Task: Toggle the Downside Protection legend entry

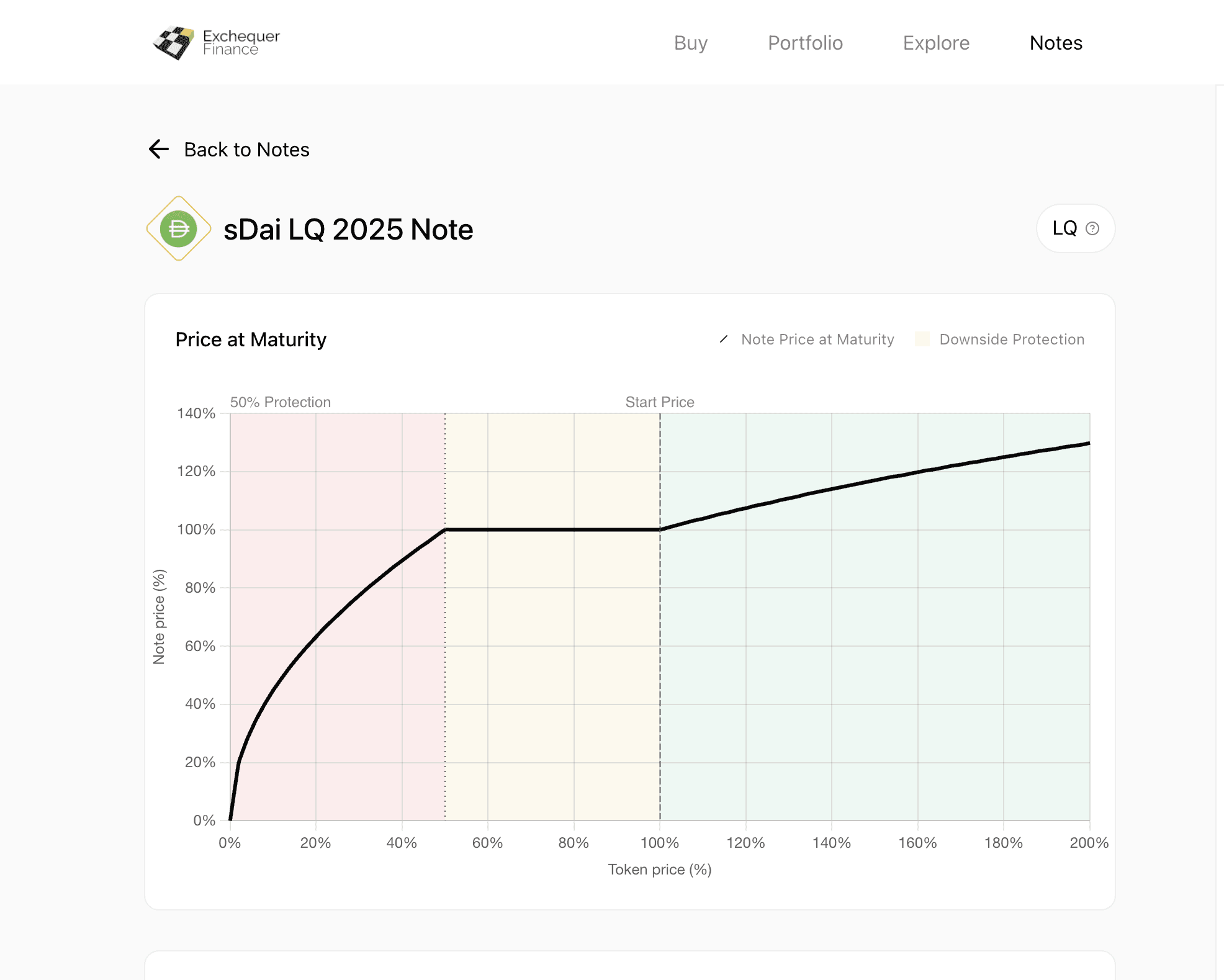Action: tap(1011, 339)
